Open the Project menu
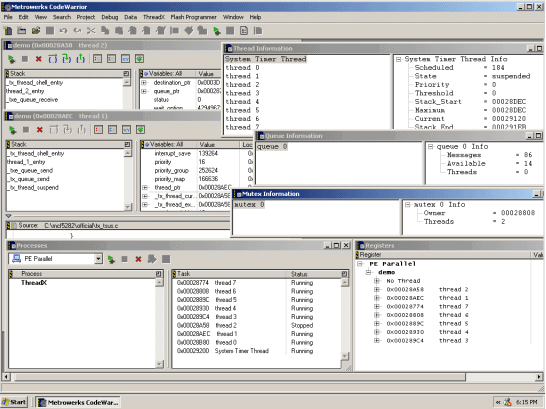The image size is (546, 409). [x=86, y=17]
